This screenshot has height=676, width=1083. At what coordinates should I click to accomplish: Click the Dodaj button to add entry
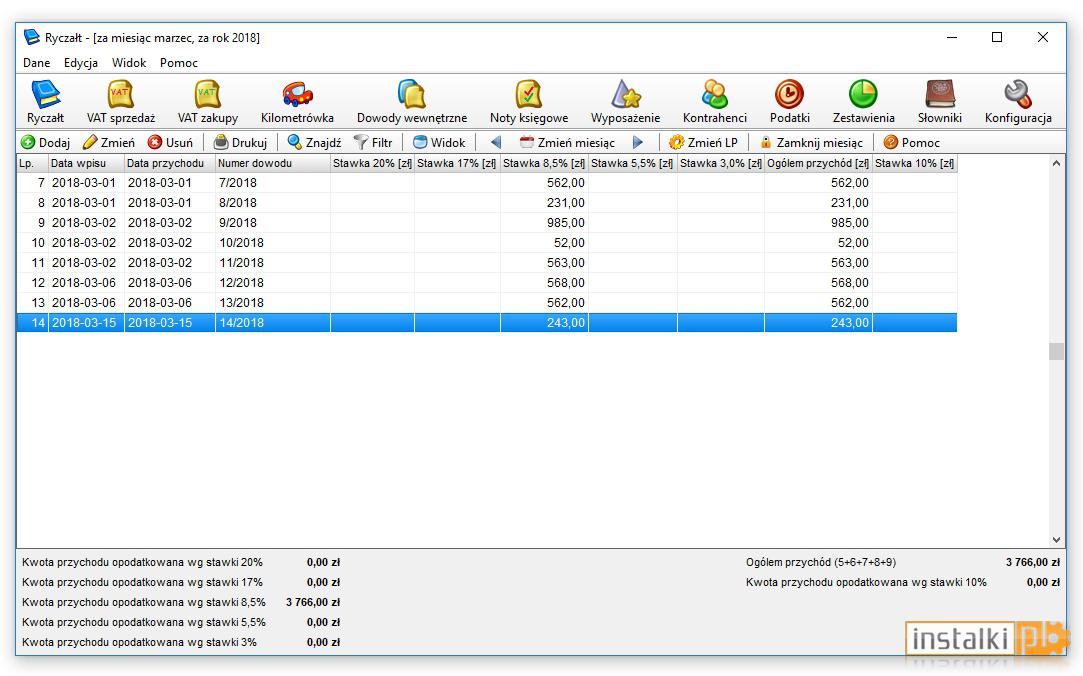(46, 142)
